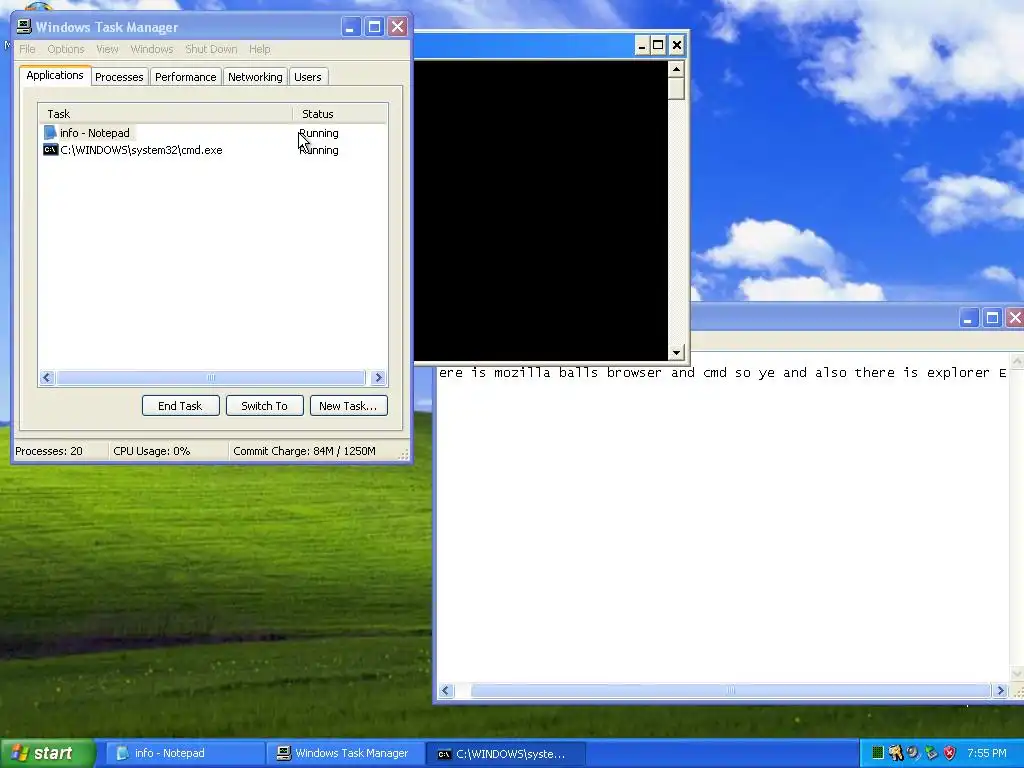Open the Shut Down menu

(211, 49)
